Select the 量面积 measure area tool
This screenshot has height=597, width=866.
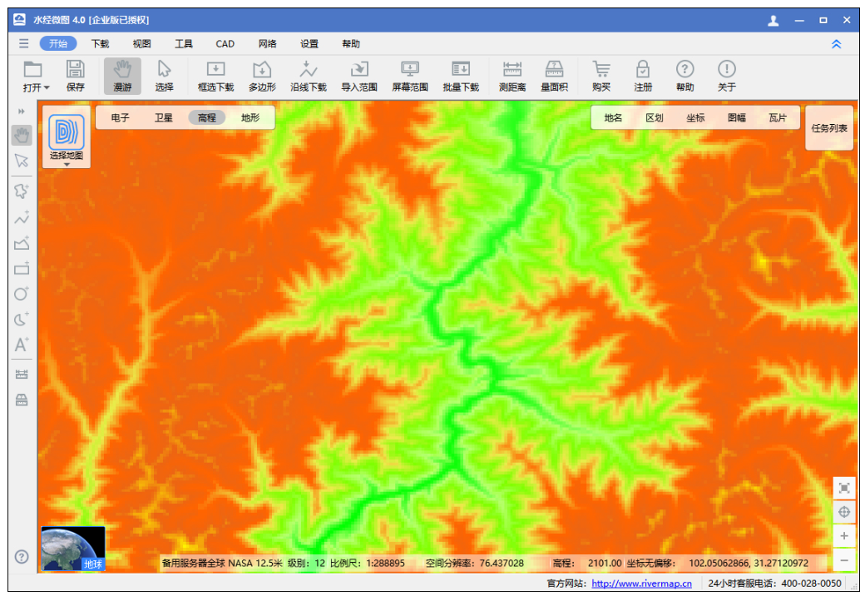[x=554, y=70]
